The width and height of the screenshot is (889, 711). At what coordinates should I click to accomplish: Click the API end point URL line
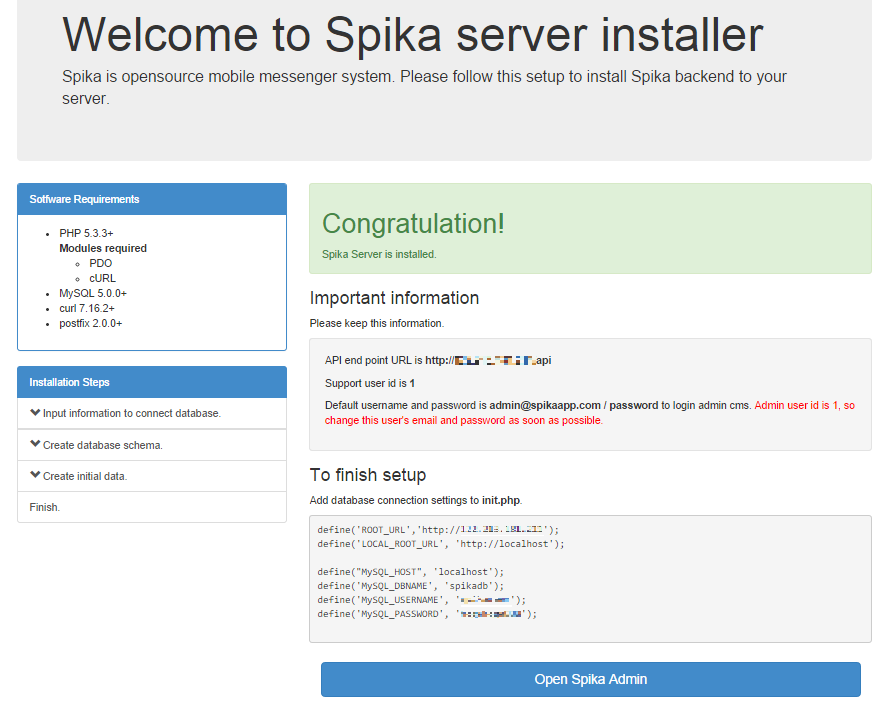438,360
